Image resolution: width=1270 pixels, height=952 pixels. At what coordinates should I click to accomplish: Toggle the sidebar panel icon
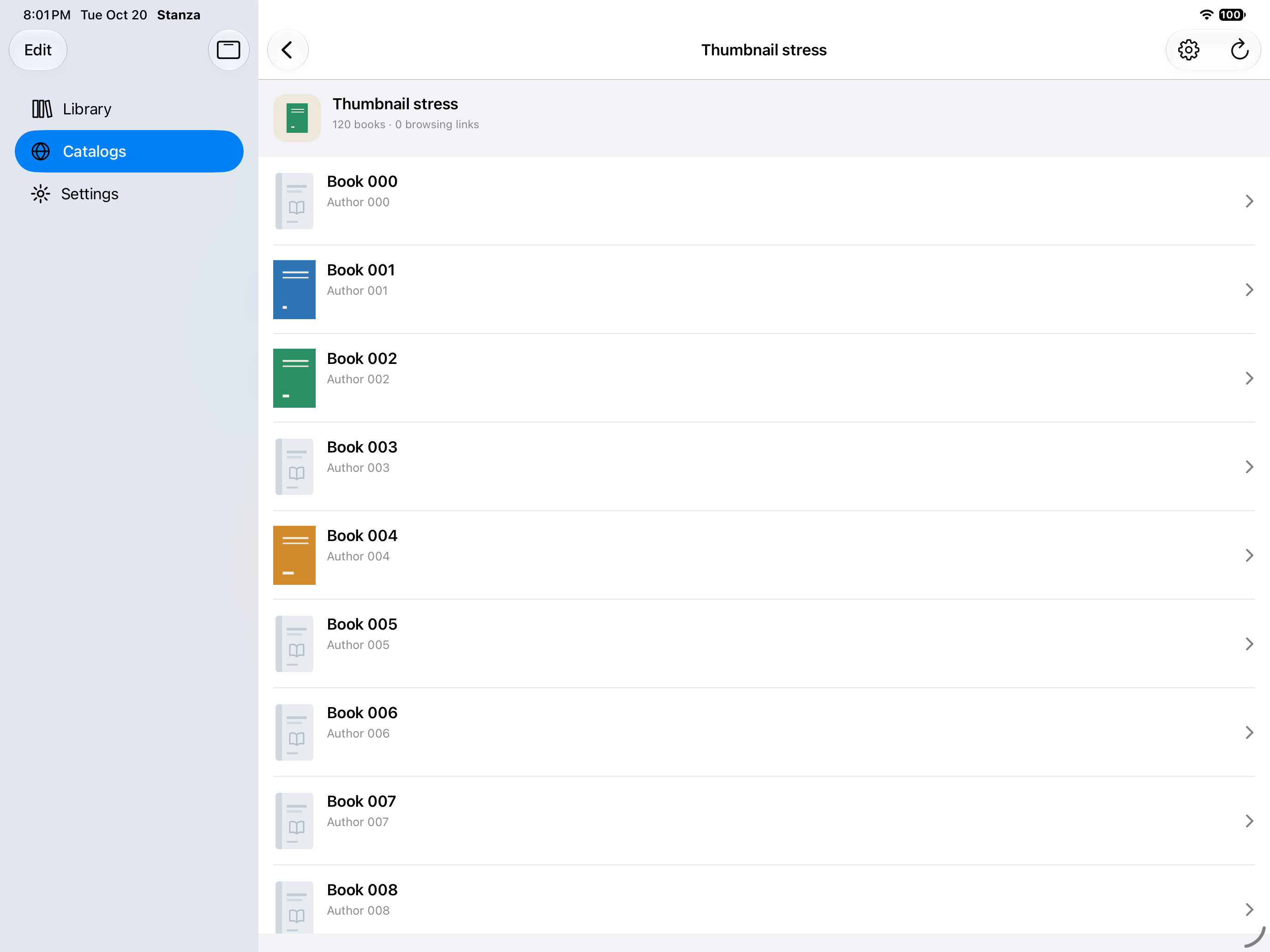click(x=228, y=50)
